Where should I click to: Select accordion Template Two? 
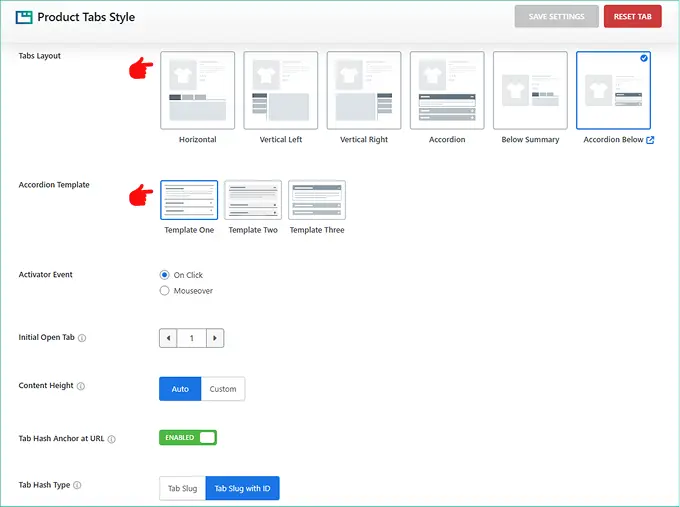click(253, 200)
